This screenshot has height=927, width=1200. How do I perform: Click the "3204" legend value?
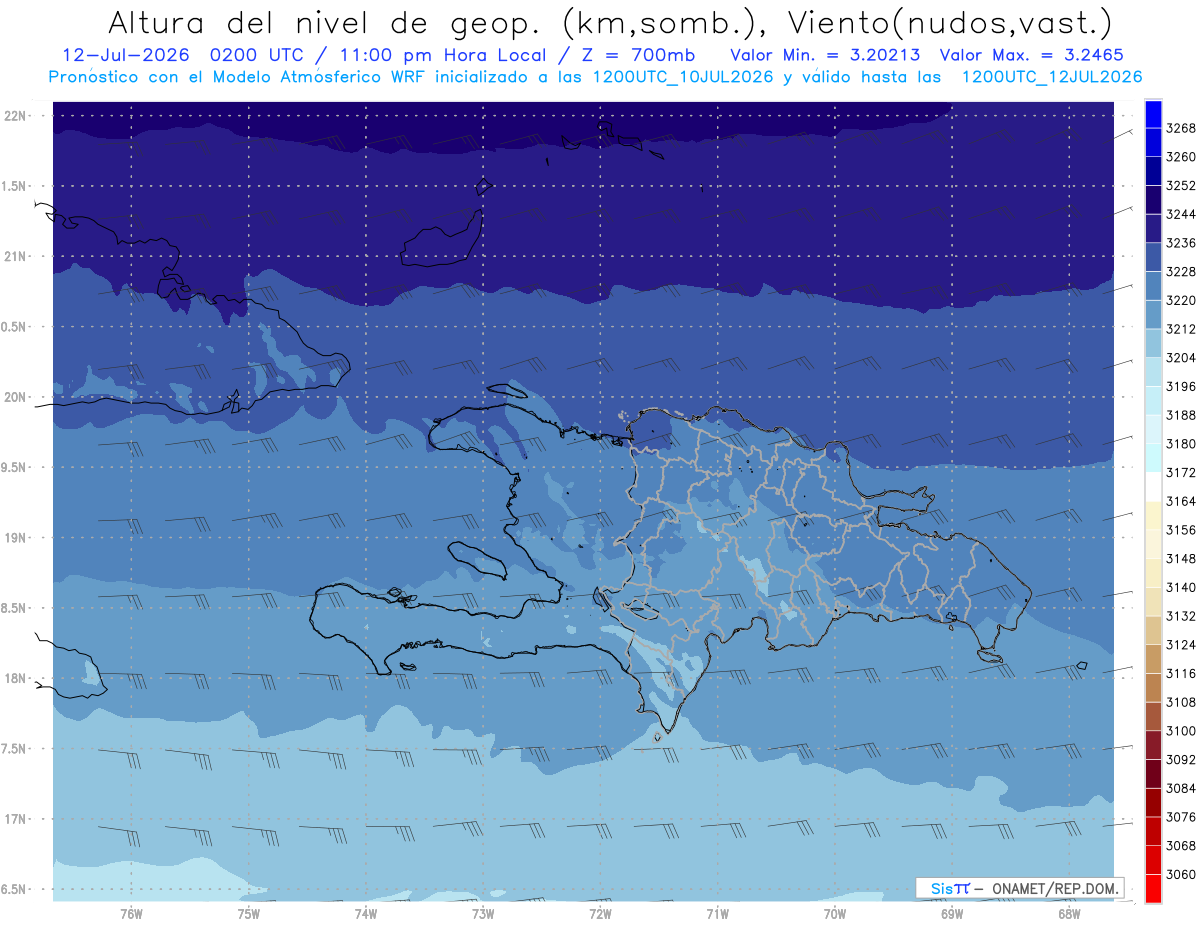[1181, 358]
